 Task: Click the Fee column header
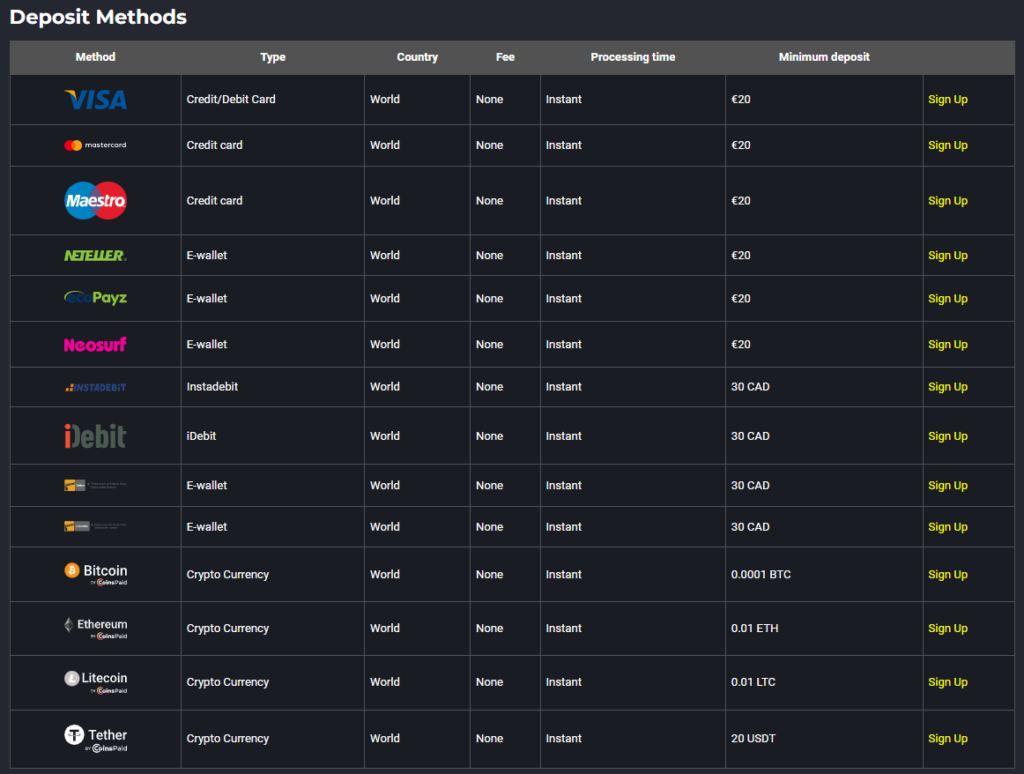coord(505,57)
